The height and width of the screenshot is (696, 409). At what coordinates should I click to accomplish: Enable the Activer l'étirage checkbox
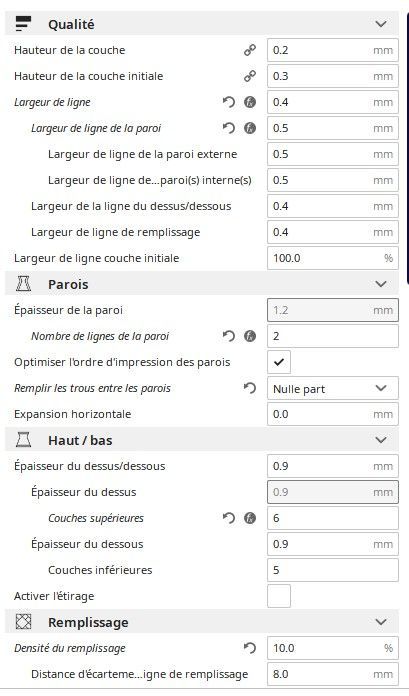(279, 596)
